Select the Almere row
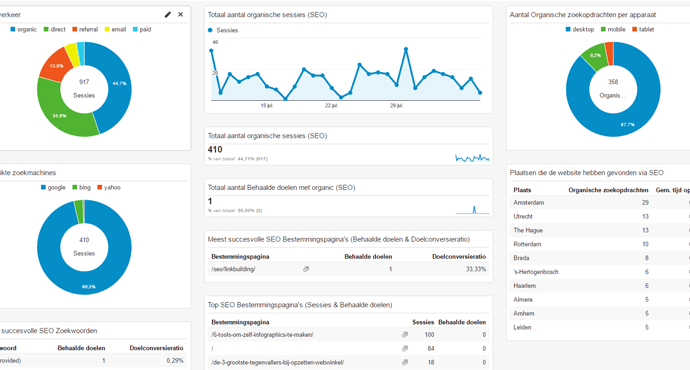The height and width of the screenshot is (370, 690). pyautogui.click(x=600, y=300)
